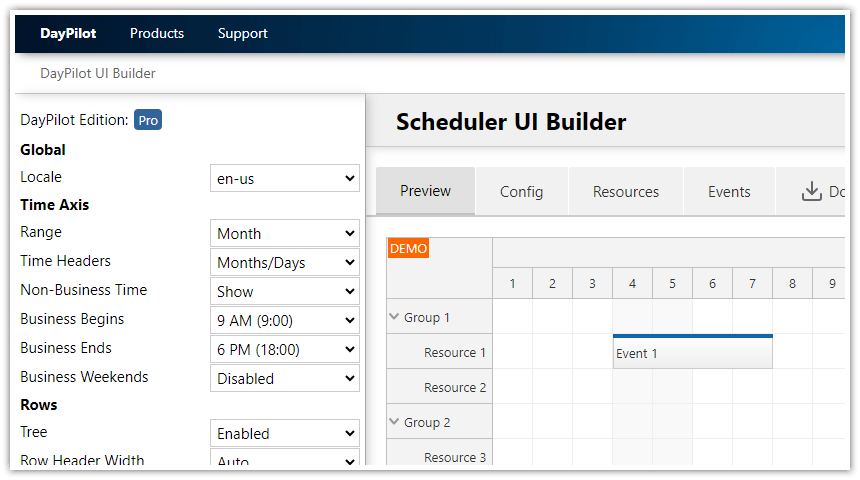Click the download icon next to Events tab
The width and height of the screenshot is (860, 480).
click(x=812, y=191)
